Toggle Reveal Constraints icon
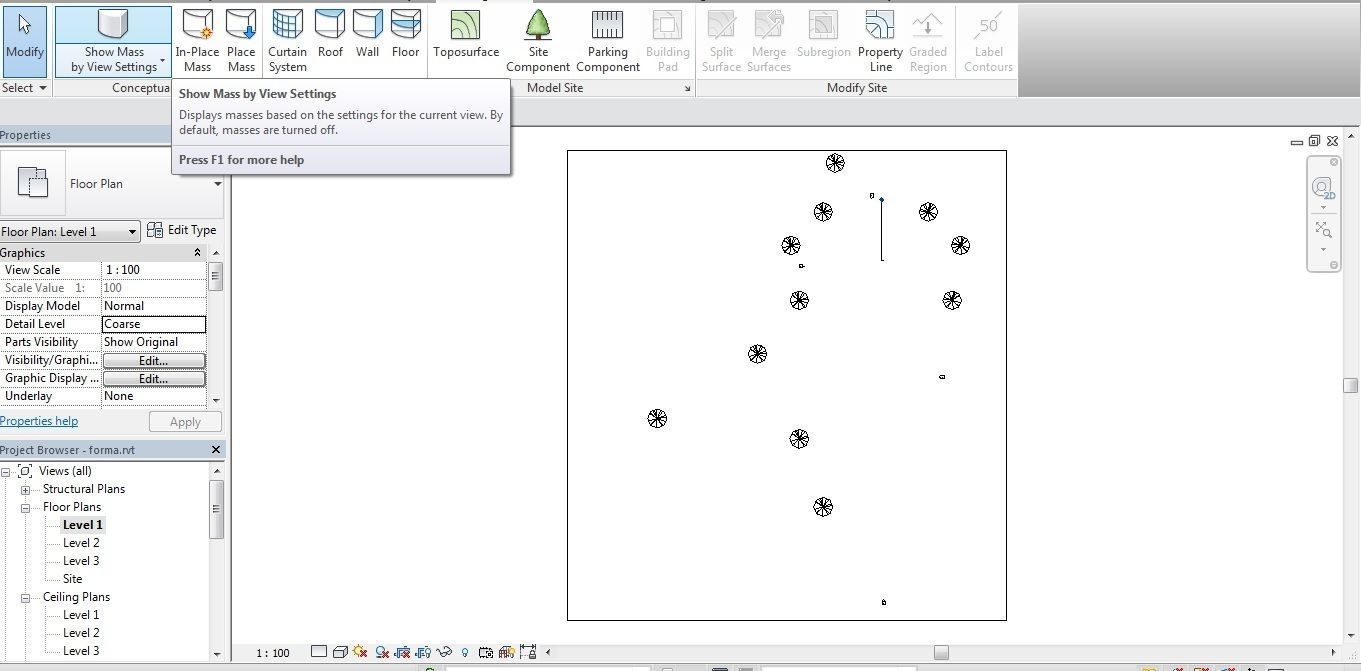Viewport: 1361px width, 671px height. [x=528, y=652]
